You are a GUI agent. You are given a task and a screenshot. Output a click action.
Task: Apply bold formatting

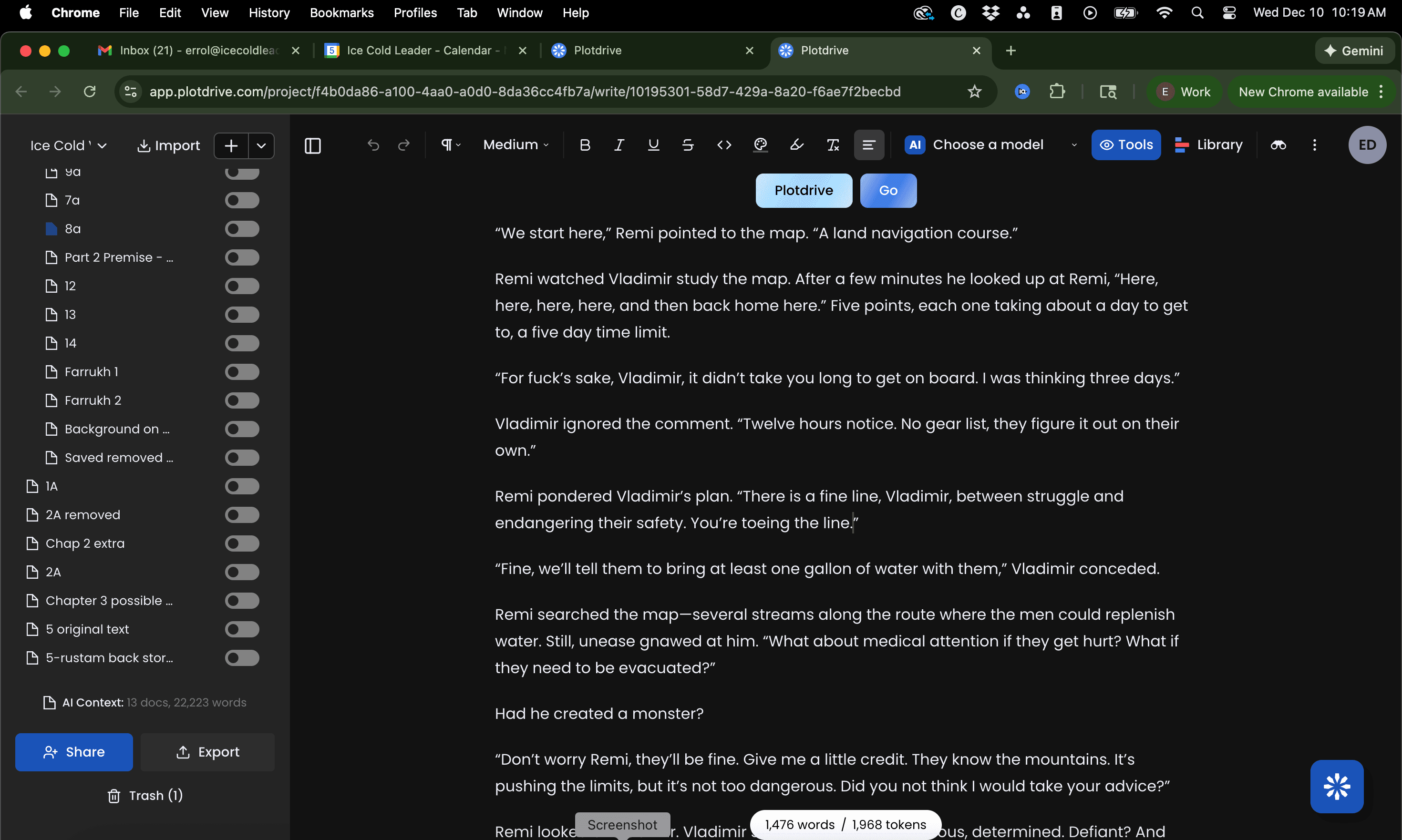585,145
